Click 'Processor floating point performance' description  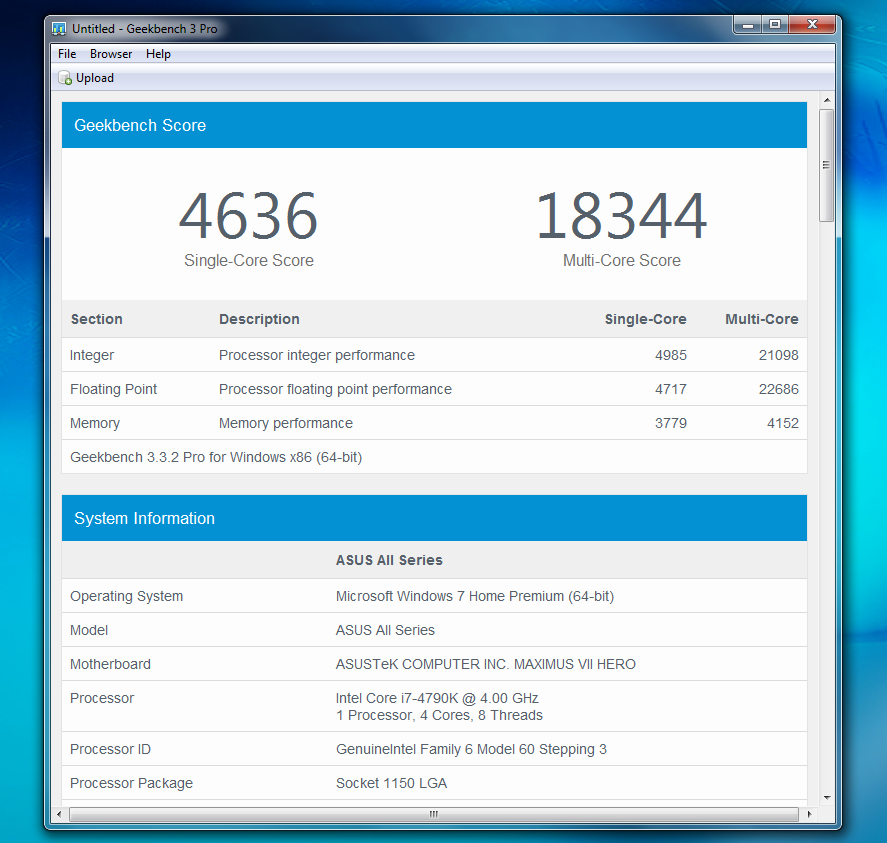[x=335, y=389]
